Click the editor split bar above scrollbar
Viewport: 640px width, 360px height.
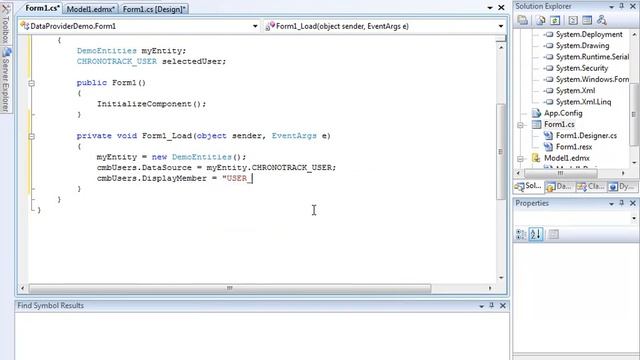pos(501,39)
